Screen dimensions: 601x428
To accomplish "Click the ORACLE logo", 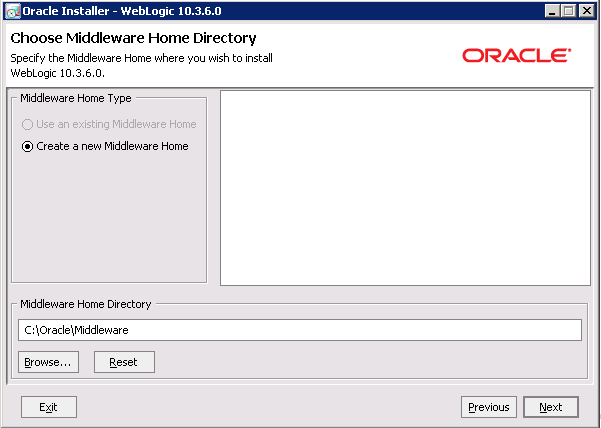I will click(517, 56).
